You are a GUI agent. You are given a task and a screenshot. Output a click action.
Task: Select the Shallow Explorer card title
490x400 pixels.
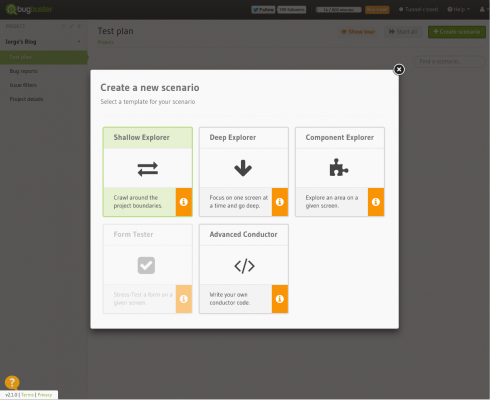click(x=141, y=137)
